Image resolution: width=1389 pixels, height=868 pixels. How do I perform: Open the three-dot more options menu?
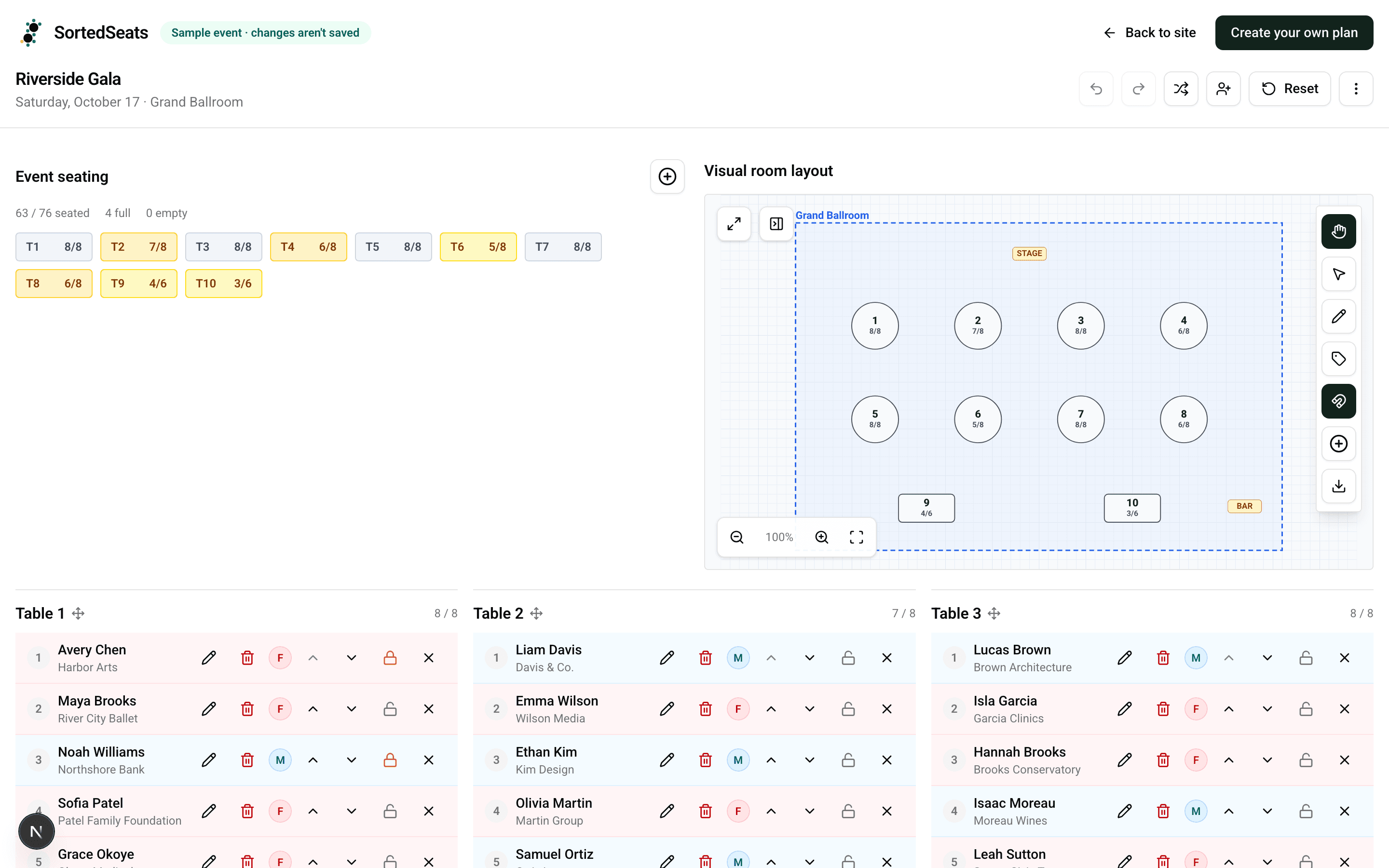pos(1356,88)
